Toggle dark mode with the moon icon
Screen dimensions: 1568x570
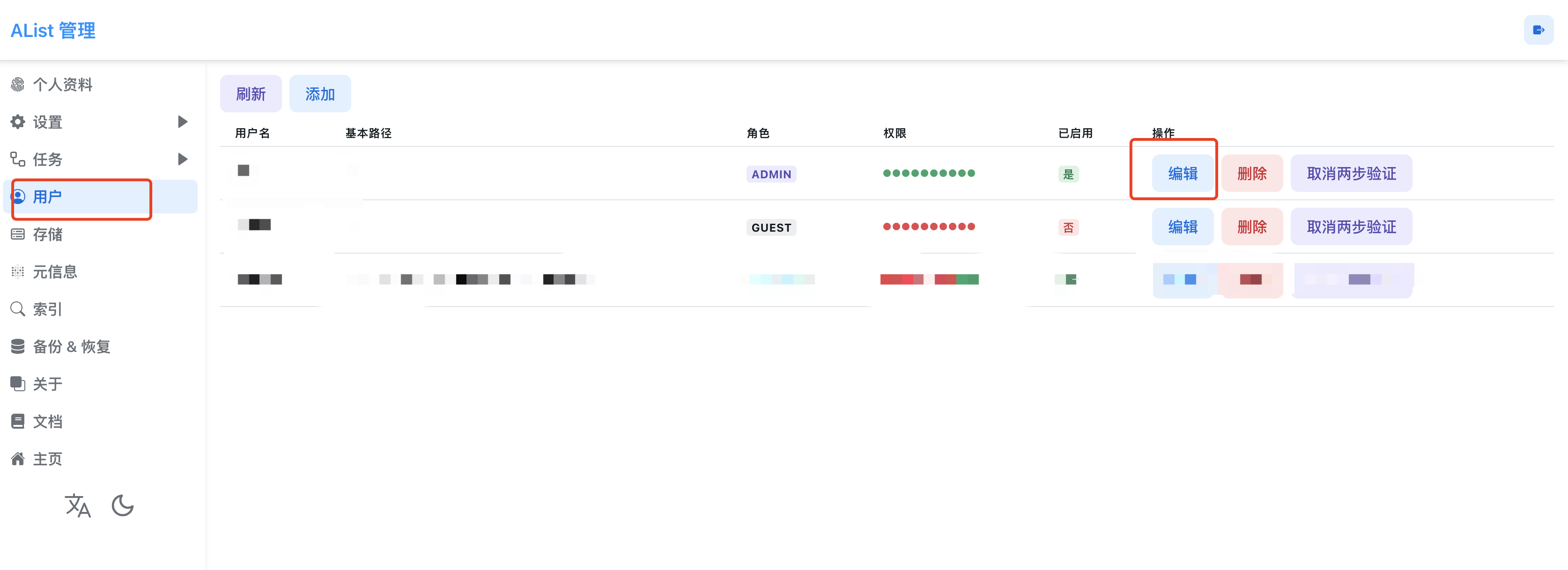122,505
